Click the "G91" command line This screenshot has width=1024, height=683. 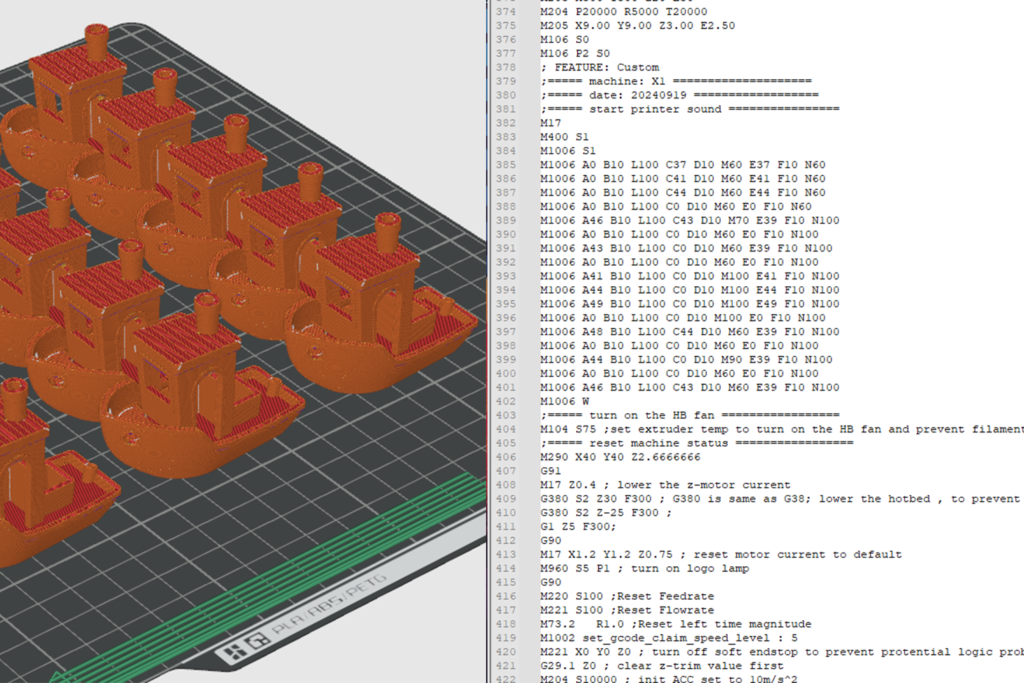pyautogui.click(x=551, y=471)
